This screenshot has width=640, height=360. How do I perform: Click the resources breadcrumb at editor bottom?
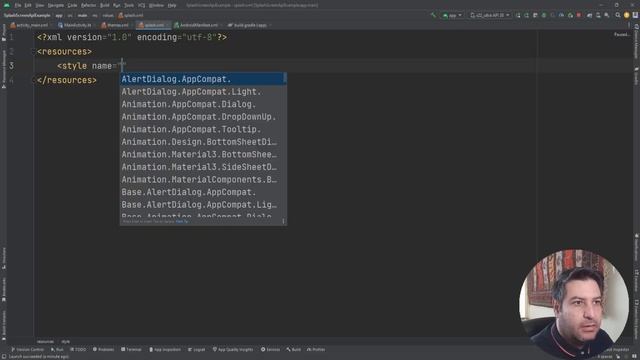coord(45,342)
